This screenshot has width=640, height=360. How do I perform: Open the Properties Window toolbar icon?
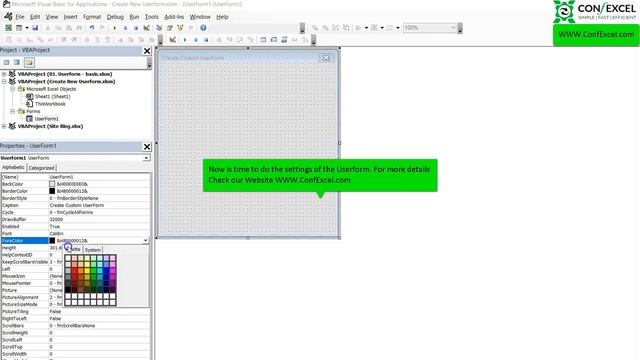169,28
